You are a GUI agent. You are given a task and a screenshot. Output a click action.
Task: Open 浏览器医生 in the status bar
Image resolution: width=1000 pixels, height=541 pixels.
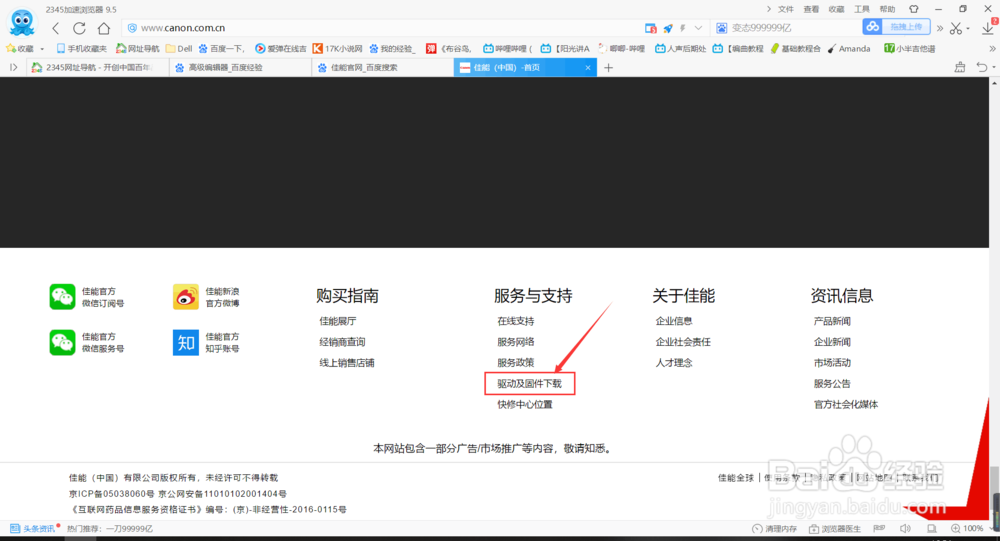[x=835, y=529]
